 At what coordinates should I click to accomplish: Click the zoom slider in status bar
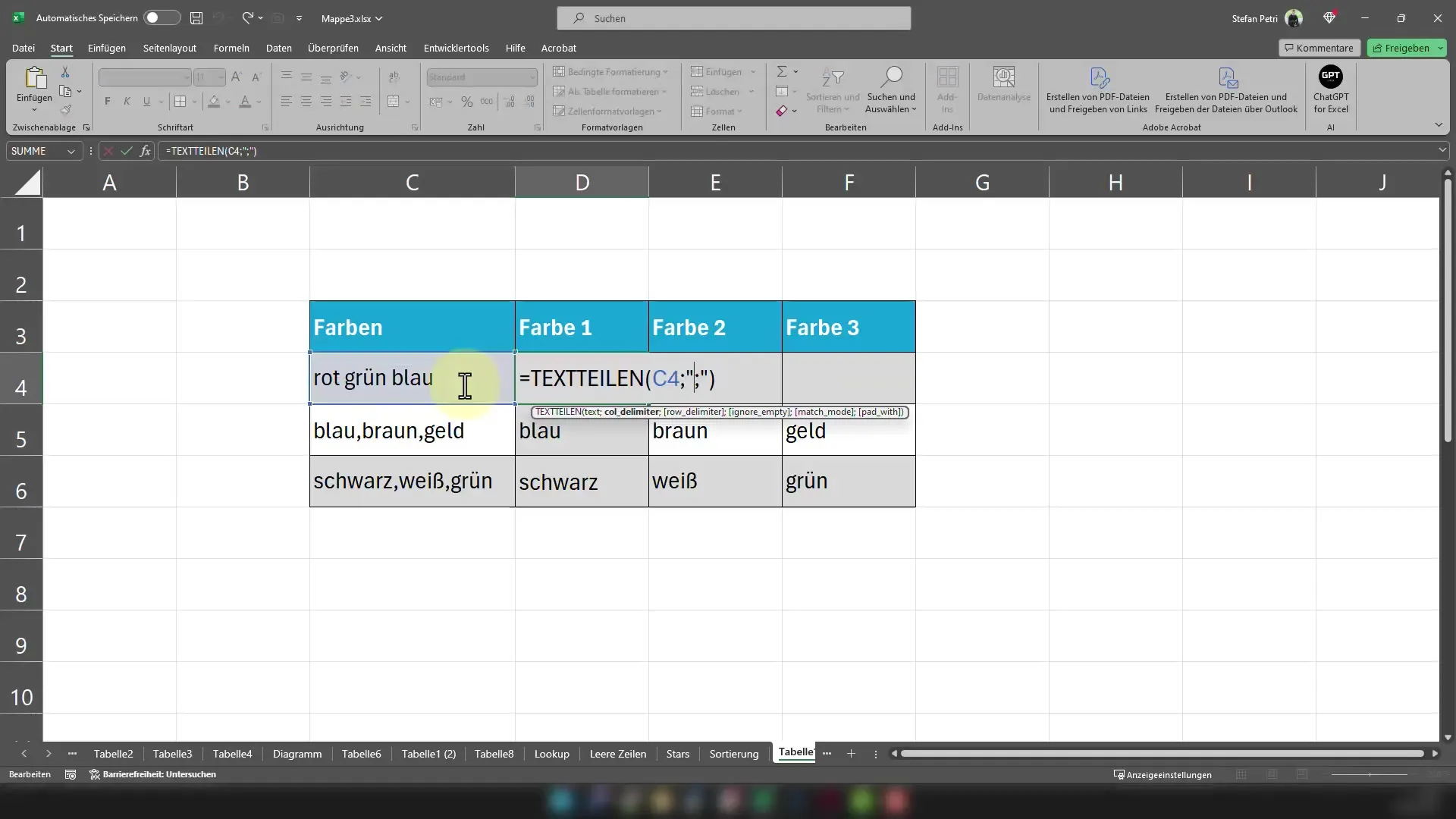[1370, 774]
